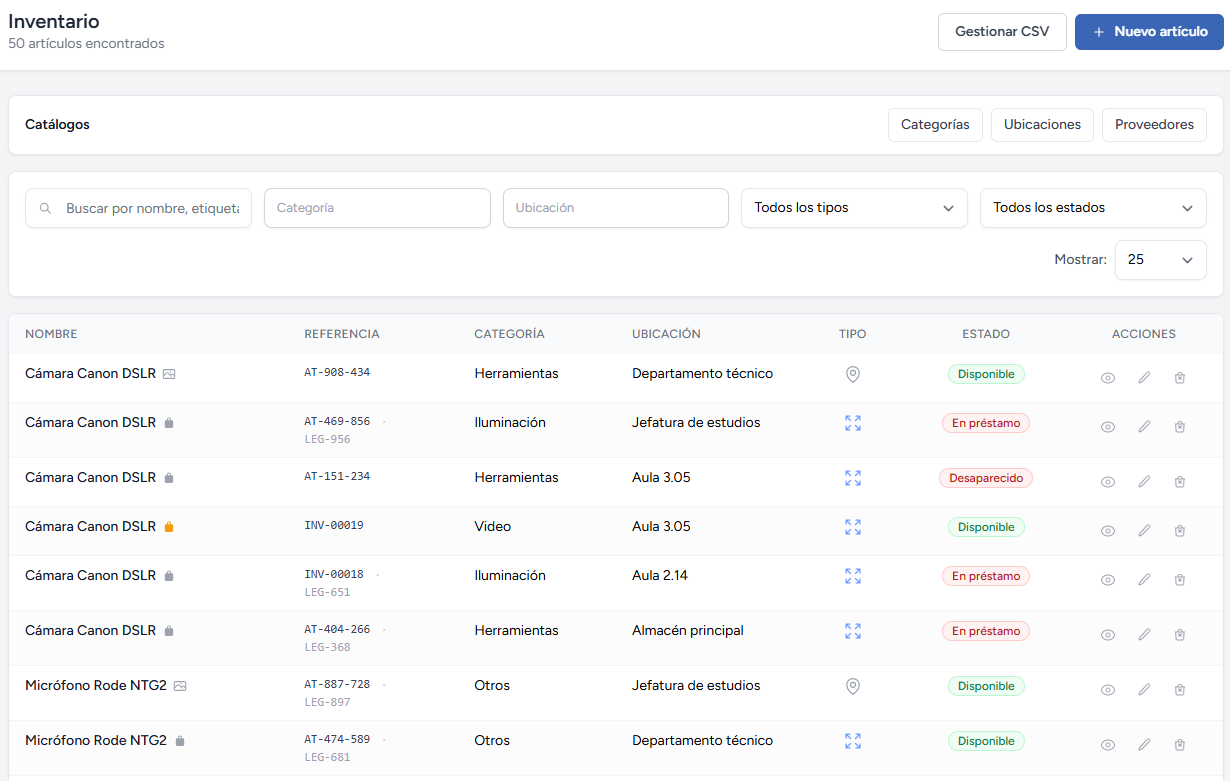Click Aula 2.14 location cell
This screenshot has width=1230, height=781.
660,575
